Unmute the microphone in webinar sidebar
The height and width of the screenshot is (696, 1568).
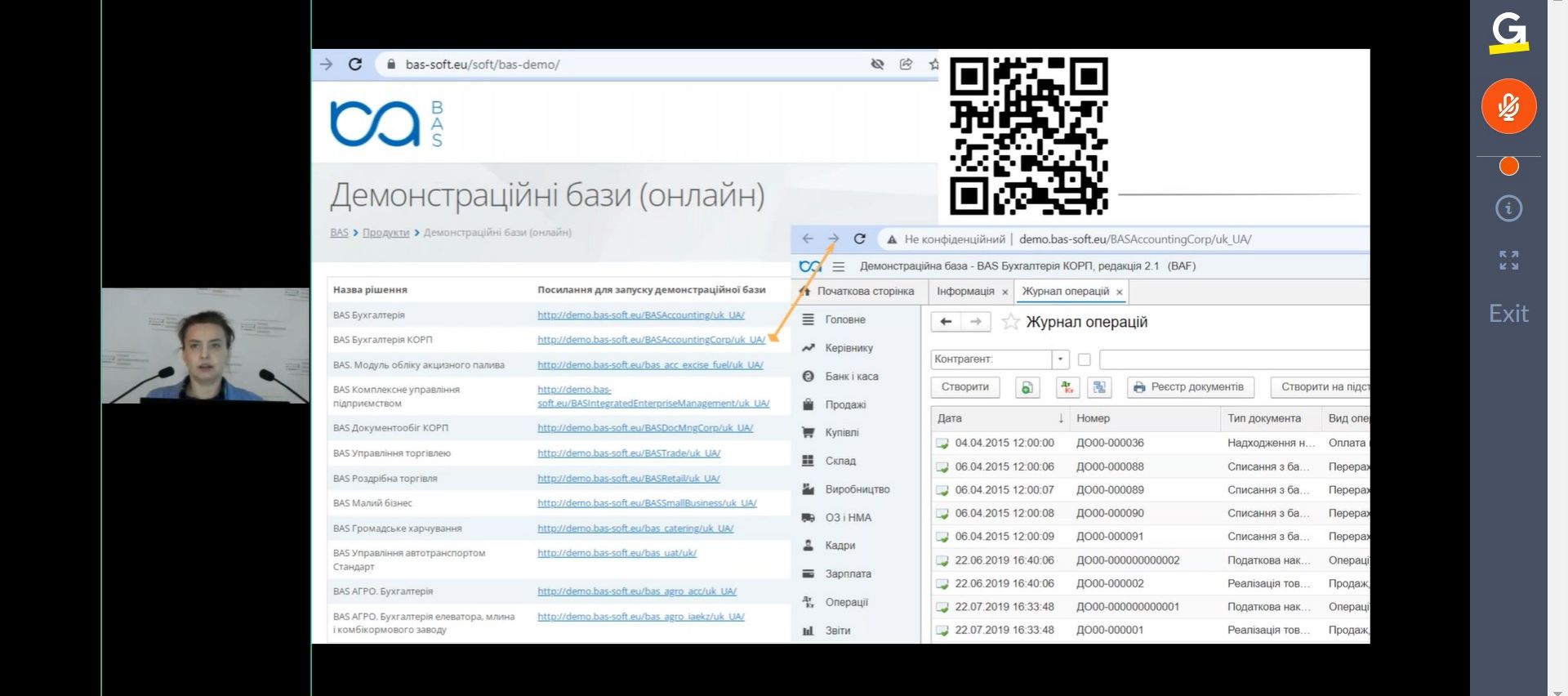click(x=1508, y=106)
